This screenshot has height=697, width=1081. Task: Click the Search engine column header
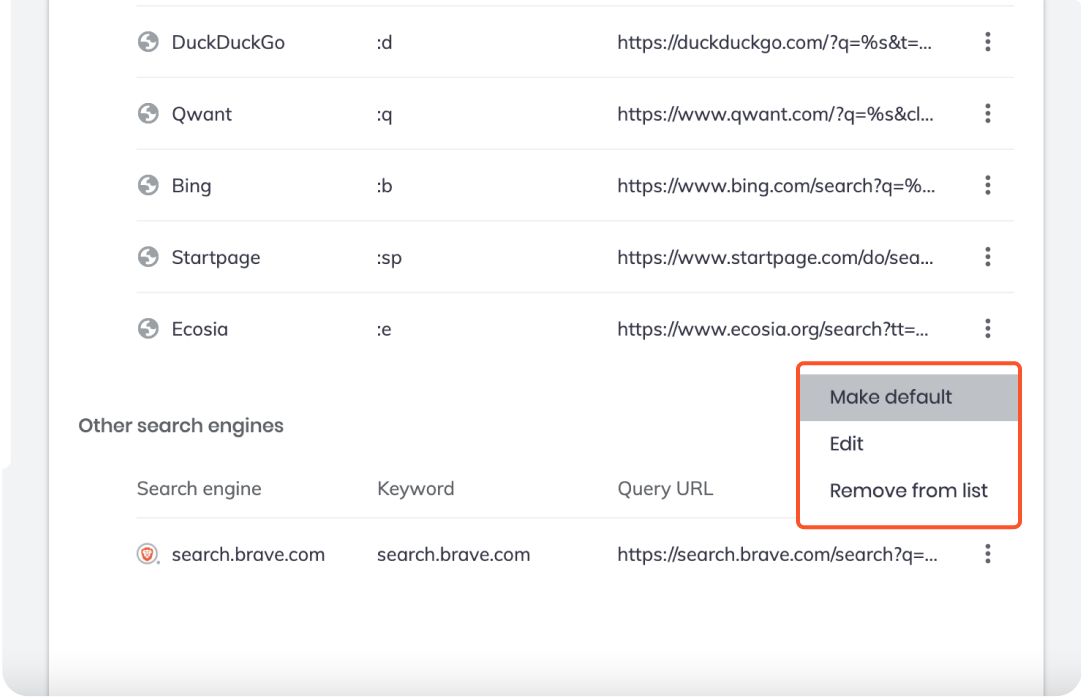199,489
